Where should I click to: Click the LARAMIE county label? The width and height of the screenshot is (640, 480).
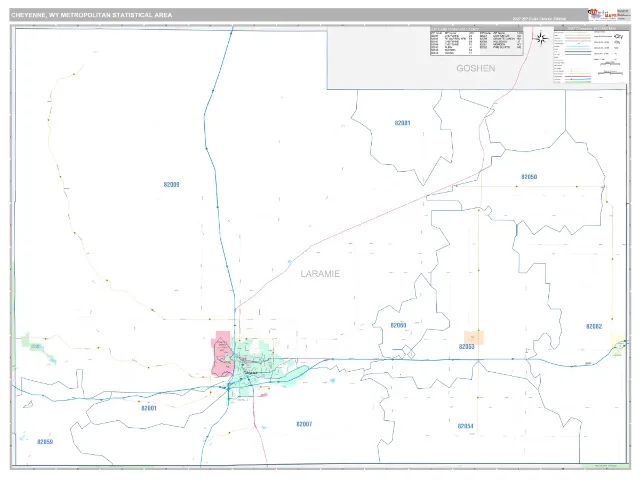[320, 274]
